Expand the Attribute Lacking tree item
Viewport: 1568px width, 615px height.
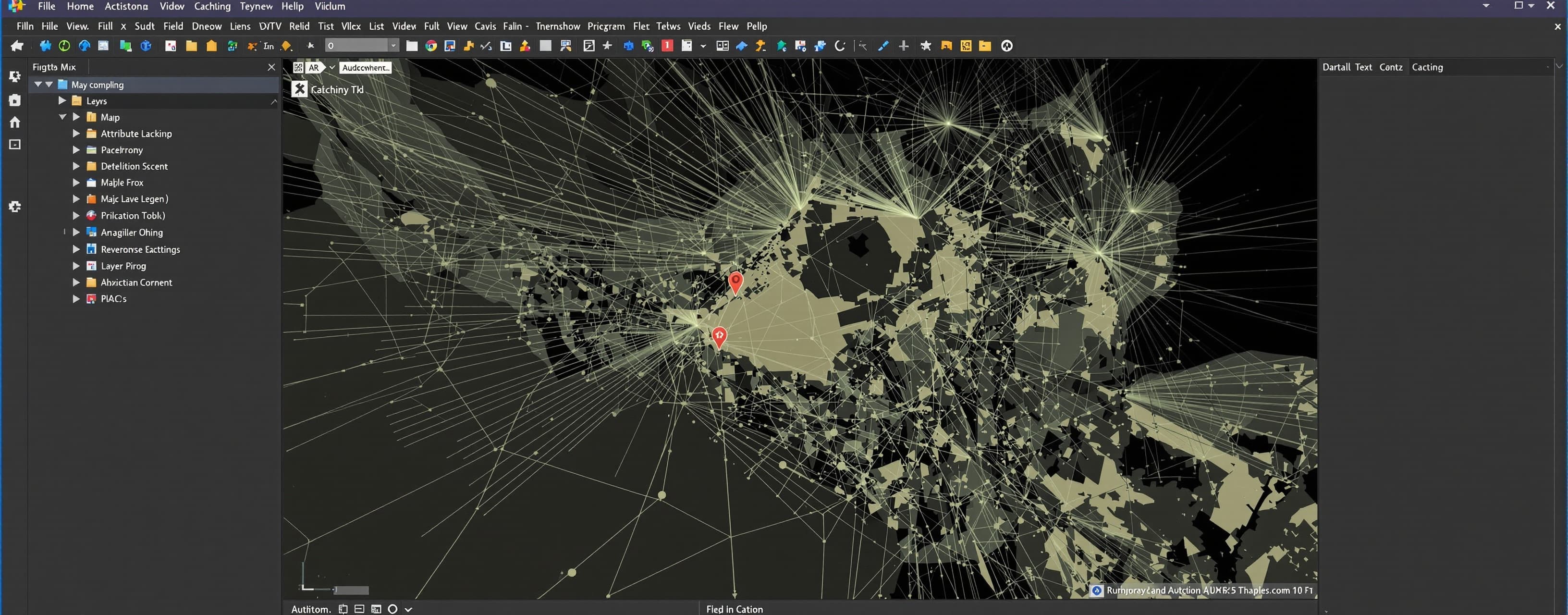[76, 134]
